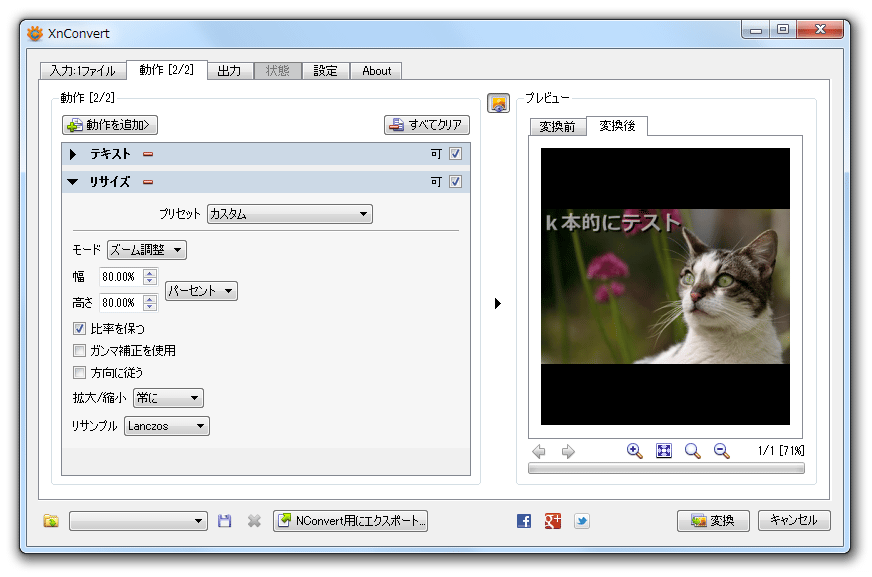The width and height of the screenshot is (872, 577).
Task: Reset preview zoom to actual size
Action: click(x=692, y=451)
